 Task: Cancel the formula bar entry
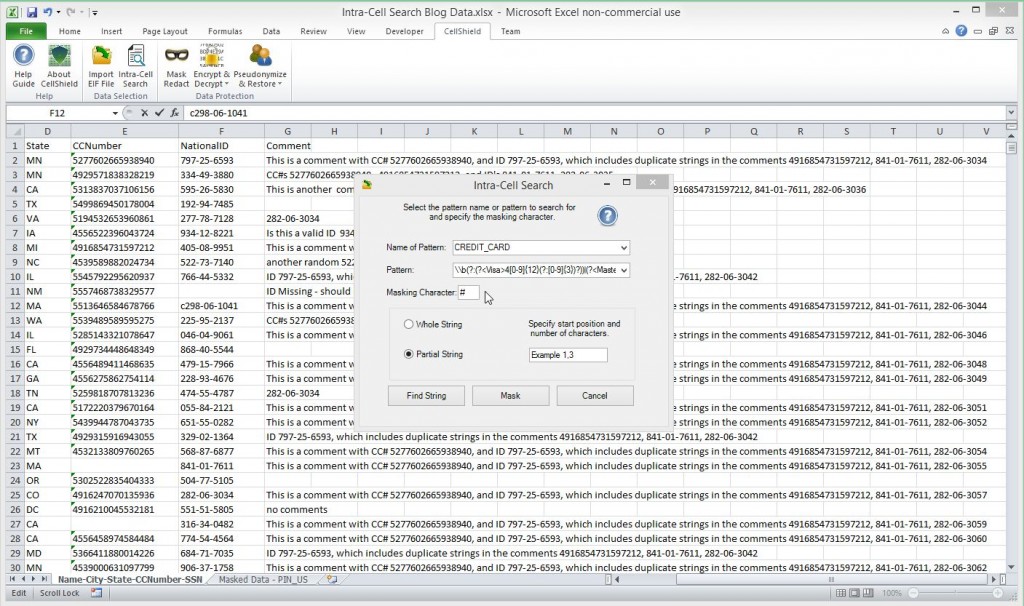(144, 113)
